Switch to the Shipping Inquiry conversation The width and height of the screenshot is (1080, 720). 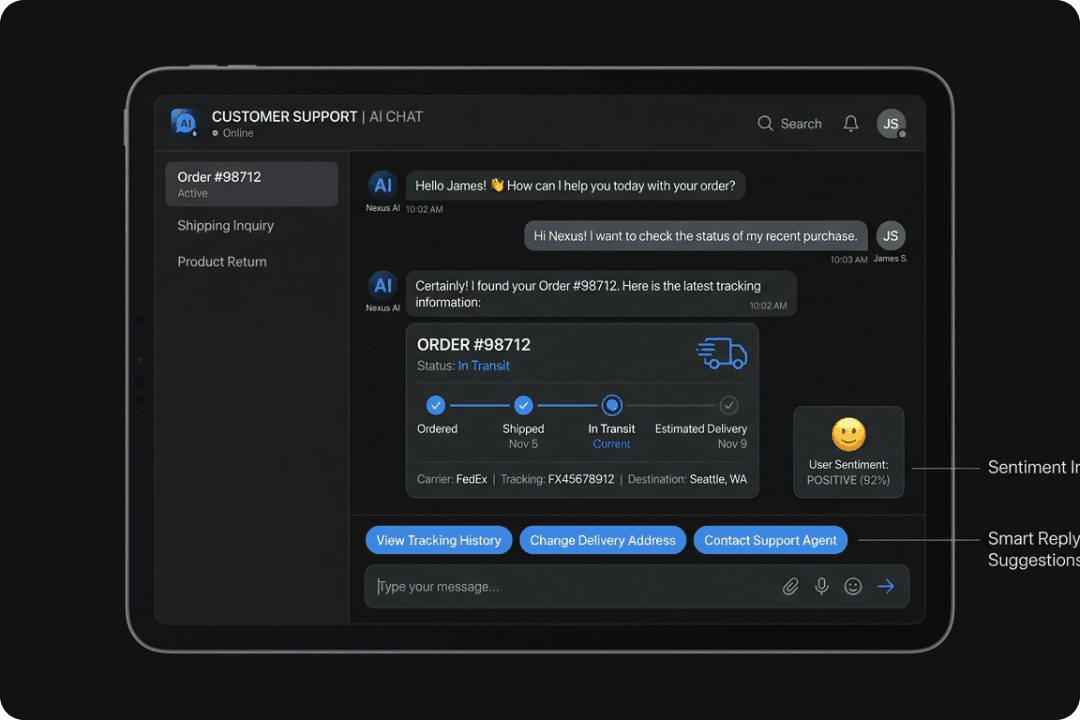pyautogui.click(x=225, y=225)
